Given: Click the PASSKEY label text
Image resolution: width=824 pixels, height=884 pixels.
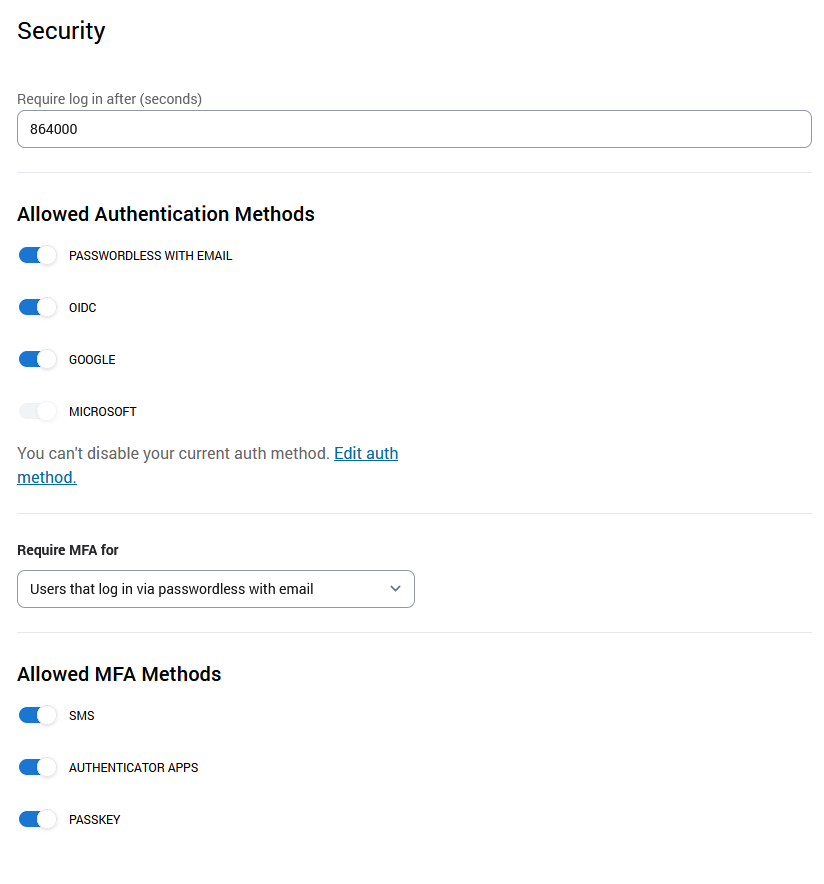Looking at the screenshot, I should 94,820.
